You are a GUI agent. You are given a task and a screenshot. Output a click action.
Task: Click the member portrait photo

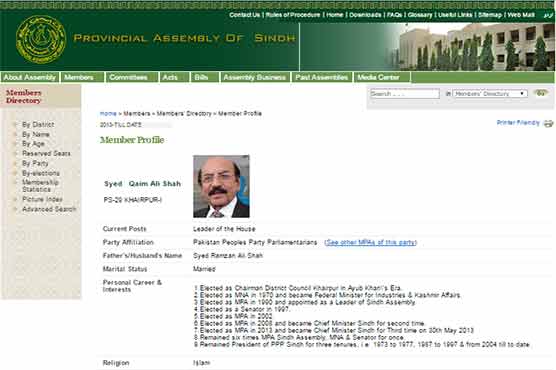(x=221, y=186)
